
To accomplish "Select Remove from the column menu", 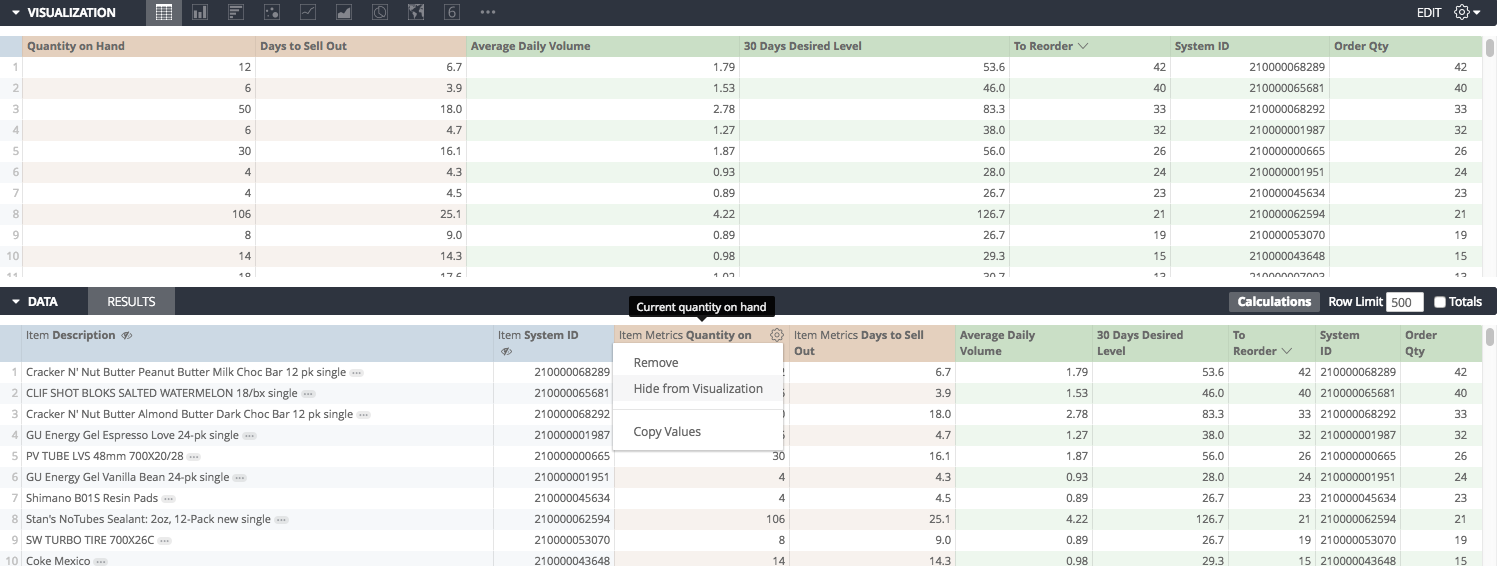I will coord(656,363).
